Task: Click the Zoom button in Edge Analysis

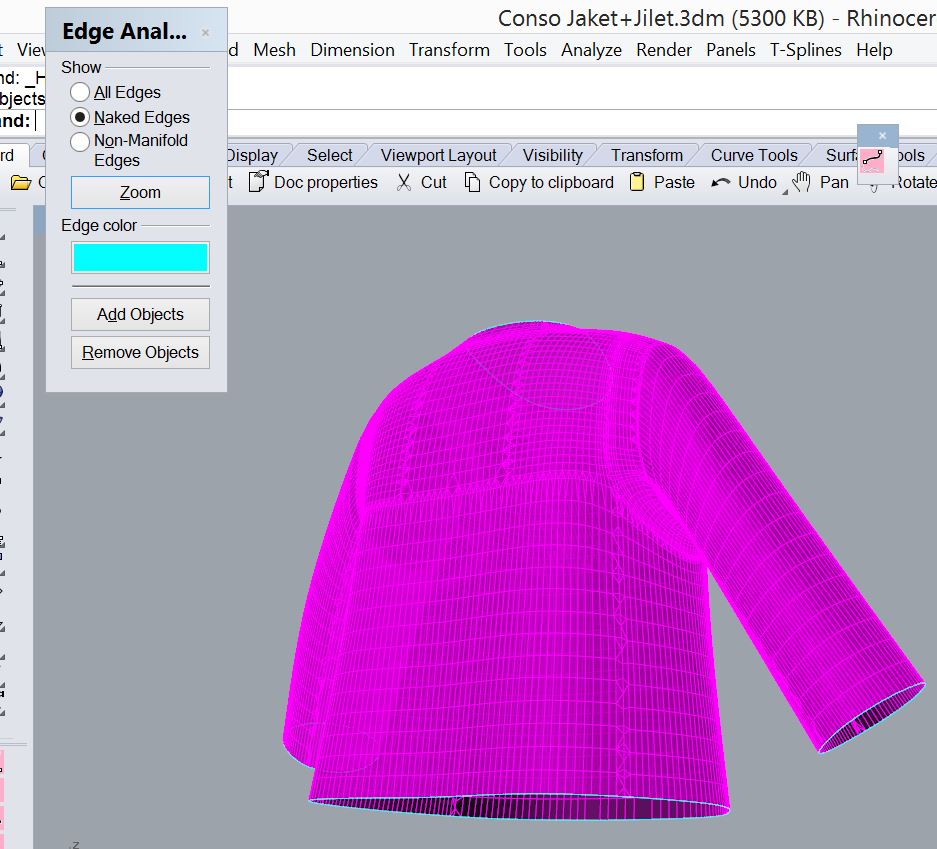Action: [140, 192]
